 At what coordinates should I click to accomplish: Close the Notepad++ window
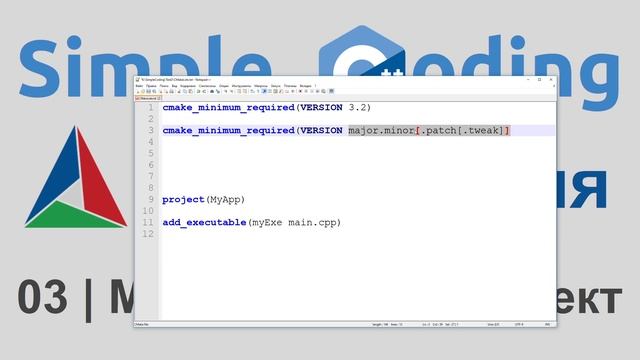[x=551, y=80]
